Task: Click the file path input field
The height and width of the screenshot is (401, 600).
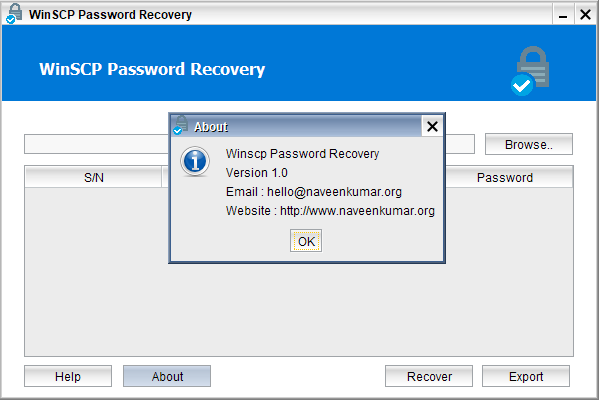Action: [x=95, y=145]
